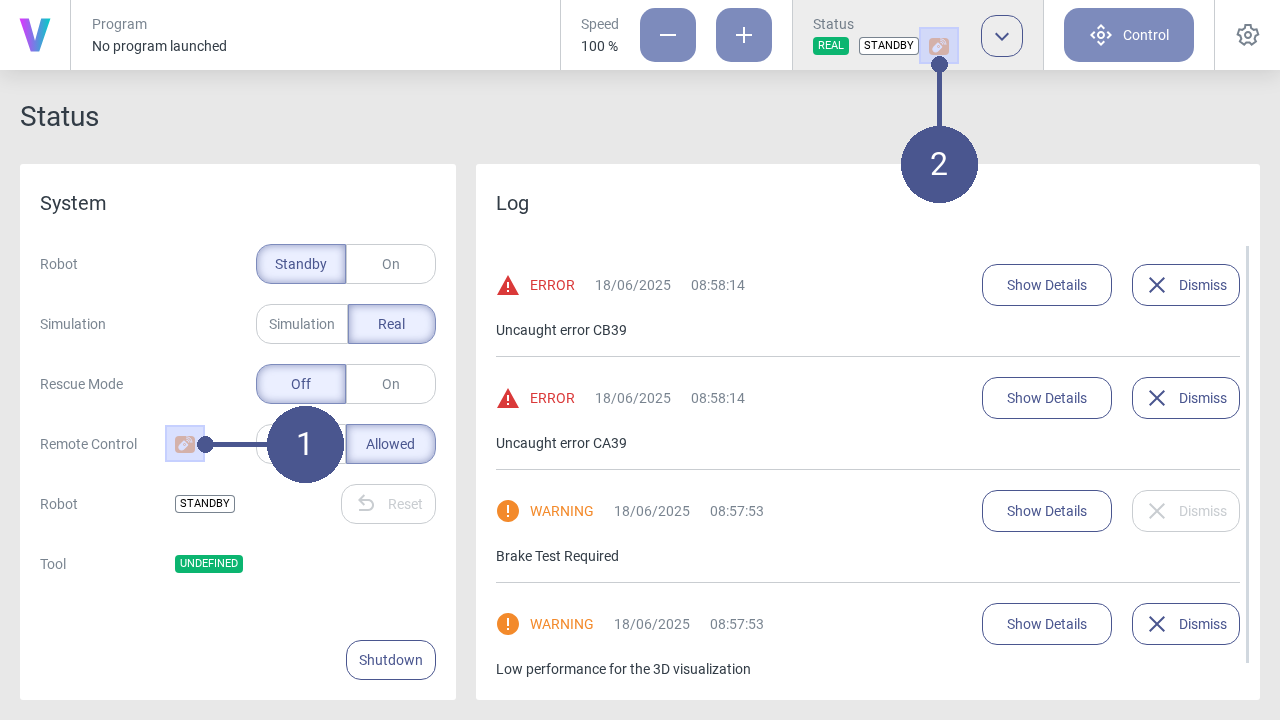
Task: Select Simulation mode
Action: (302, 324)
